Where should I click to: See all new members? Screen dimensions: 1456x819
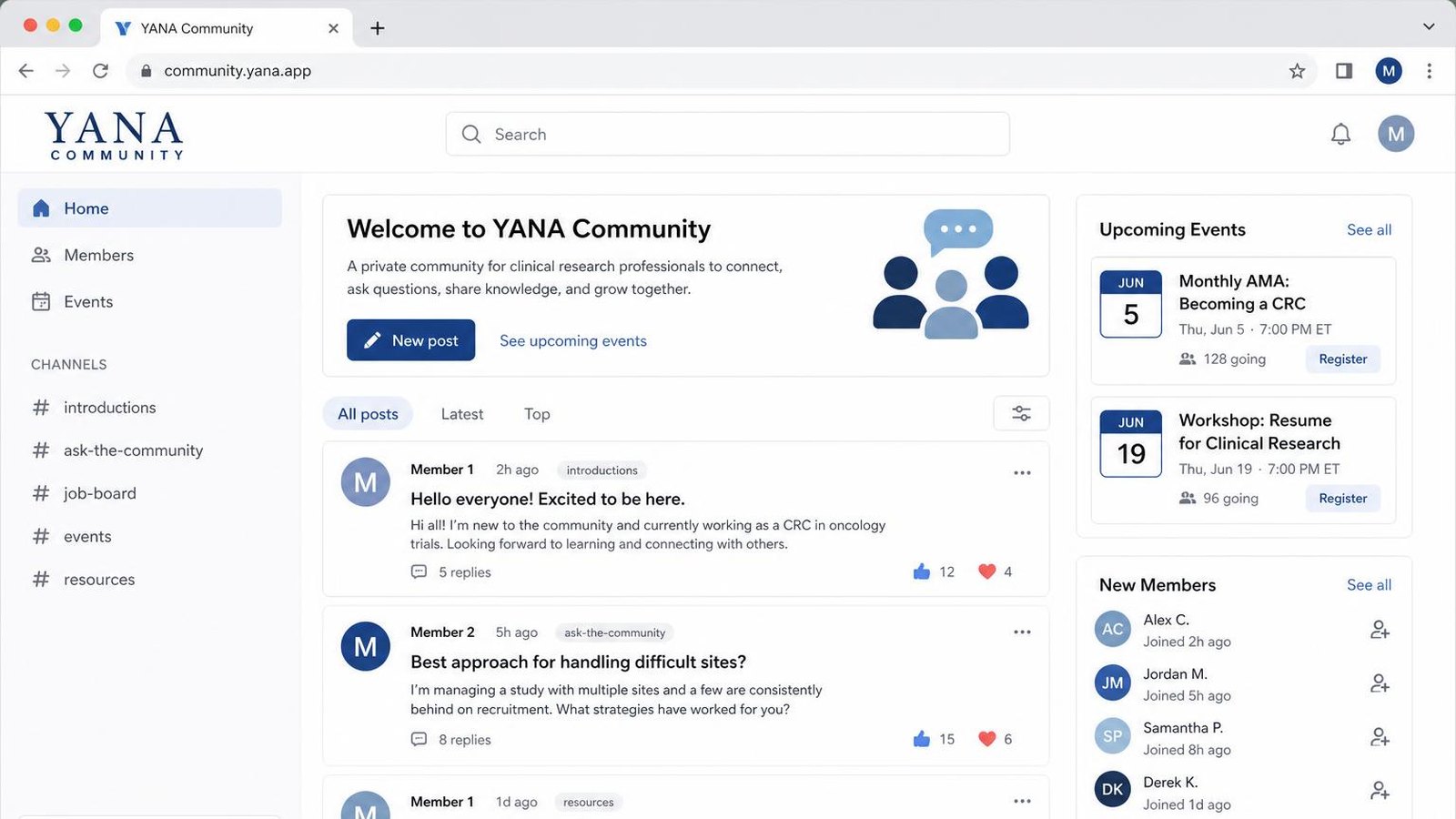1369,585
